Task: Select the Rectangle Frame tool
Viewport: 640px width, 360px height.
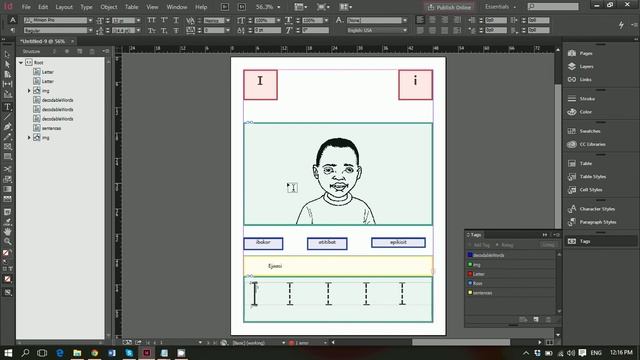Action: (7, 147)
